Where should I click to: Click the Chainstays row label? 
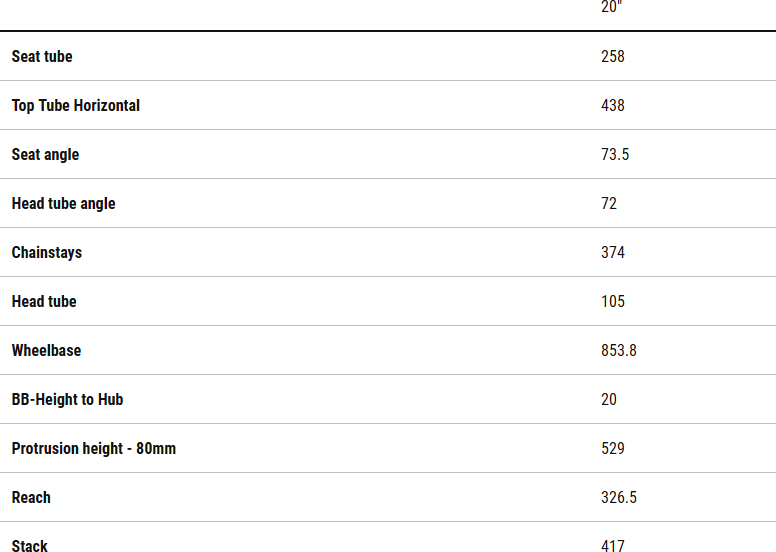(x=47, y=253)
